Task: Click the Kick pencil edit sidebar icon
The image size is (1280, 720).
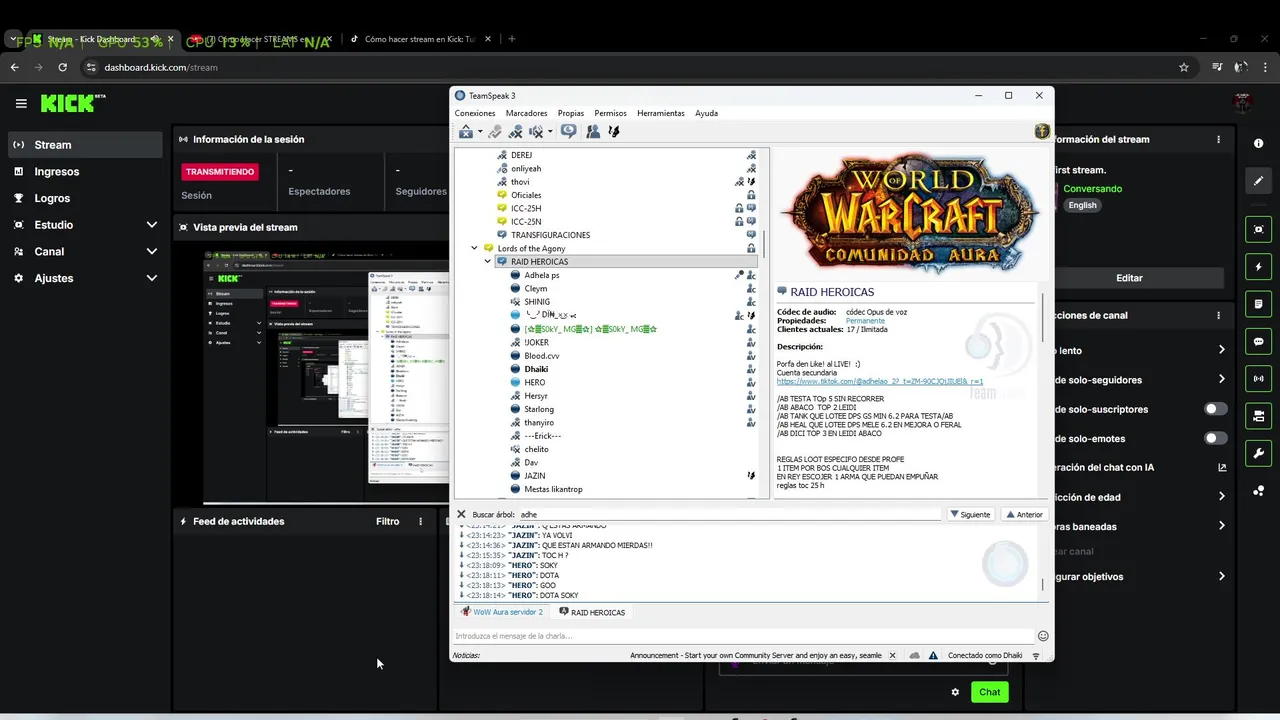Action: click(1258, 181)
